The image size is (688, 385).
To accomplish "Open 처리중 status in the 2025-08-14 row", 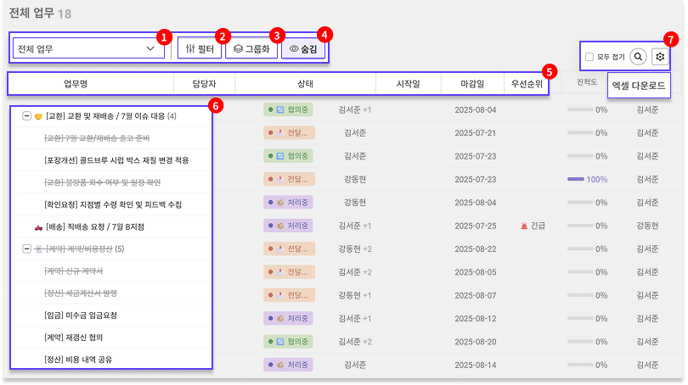I will coord(288,365).
